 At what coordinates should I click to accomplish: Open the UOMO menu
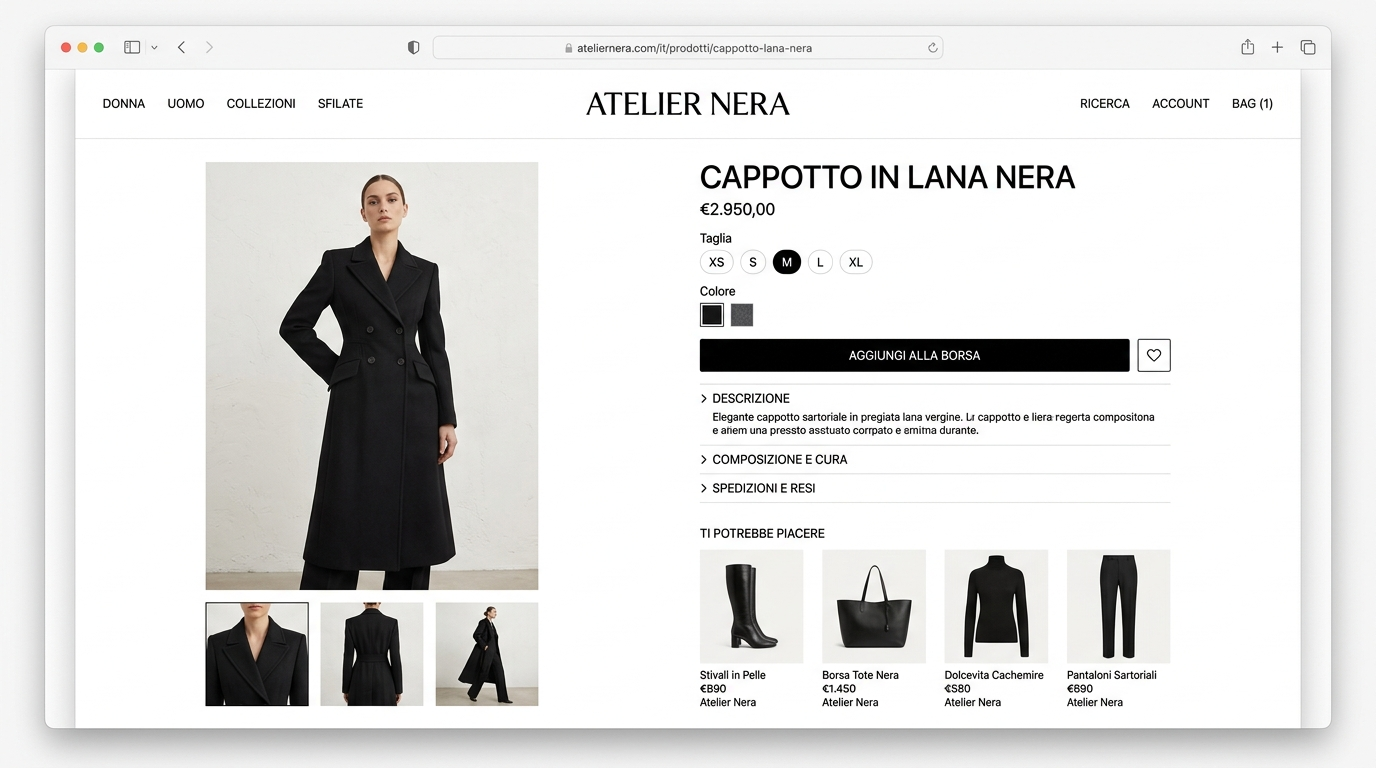click(186, 104)
